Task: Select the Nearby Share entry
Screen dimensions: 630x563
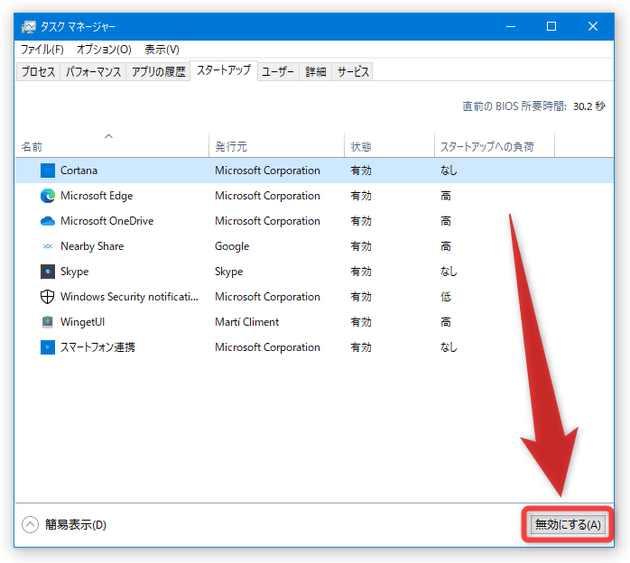Action: [x=92, y=246]
